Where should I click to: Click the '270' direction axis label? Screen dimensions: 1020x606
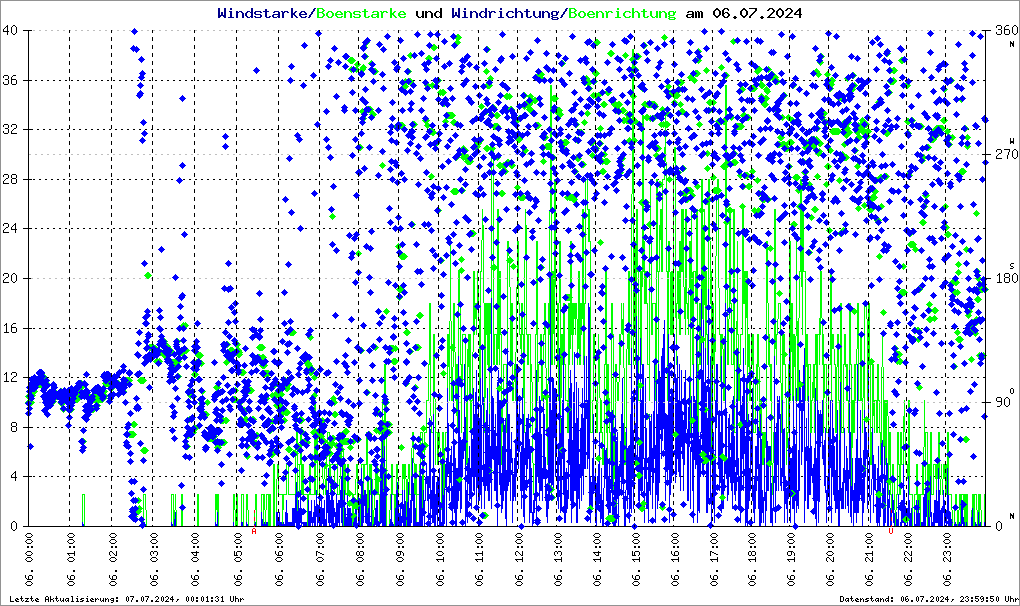coord(1007,154)
